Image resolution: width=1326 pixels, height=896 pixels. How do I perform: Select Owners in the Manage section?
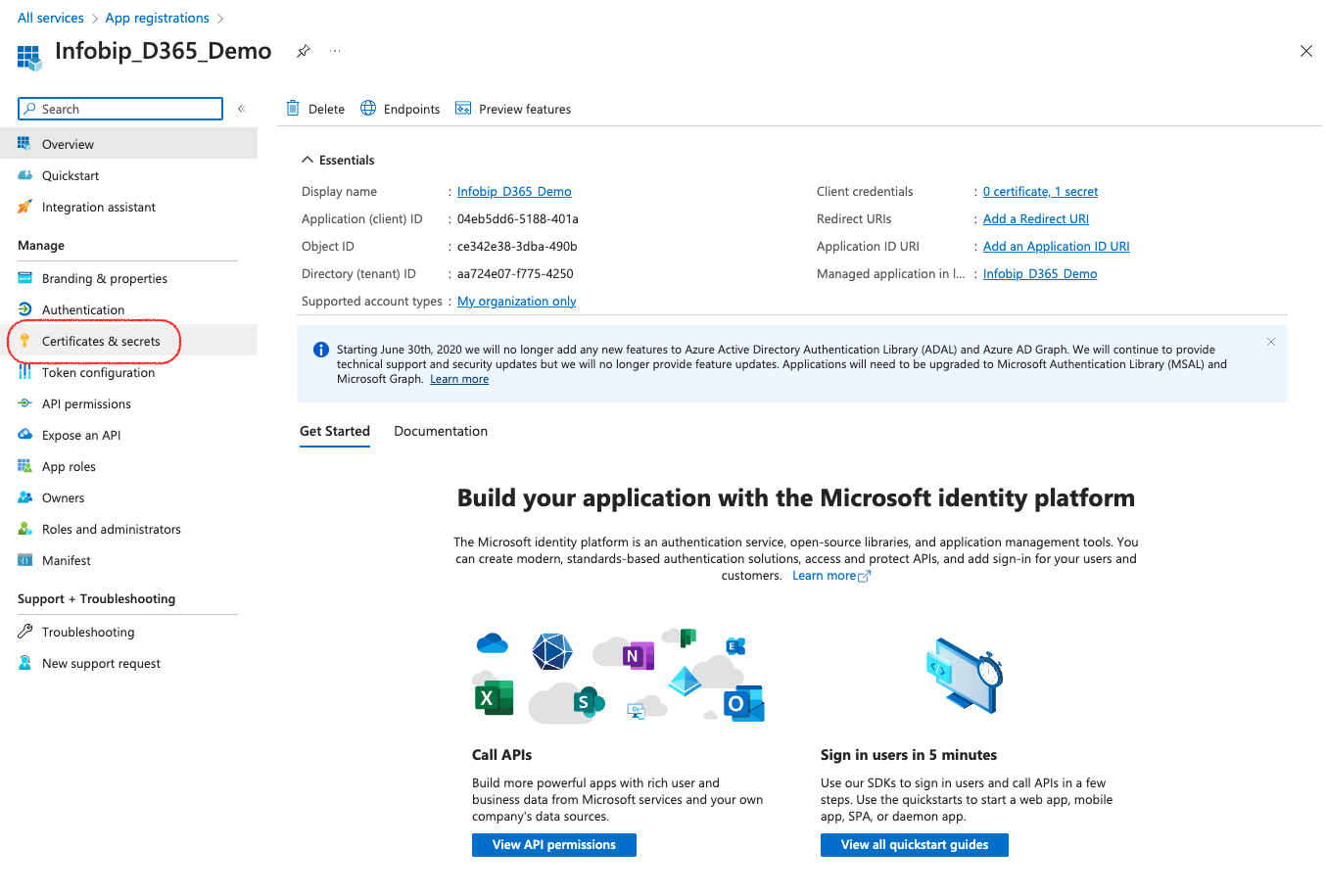pyautogui.click(x=128, y=497)
